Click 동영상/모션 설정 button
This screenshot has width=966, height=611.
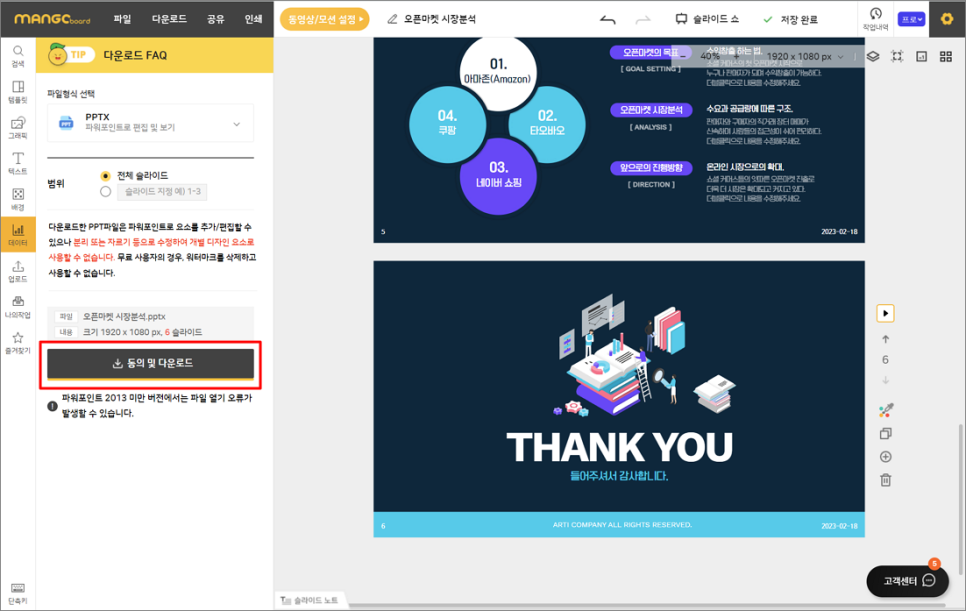coord(325,19)
